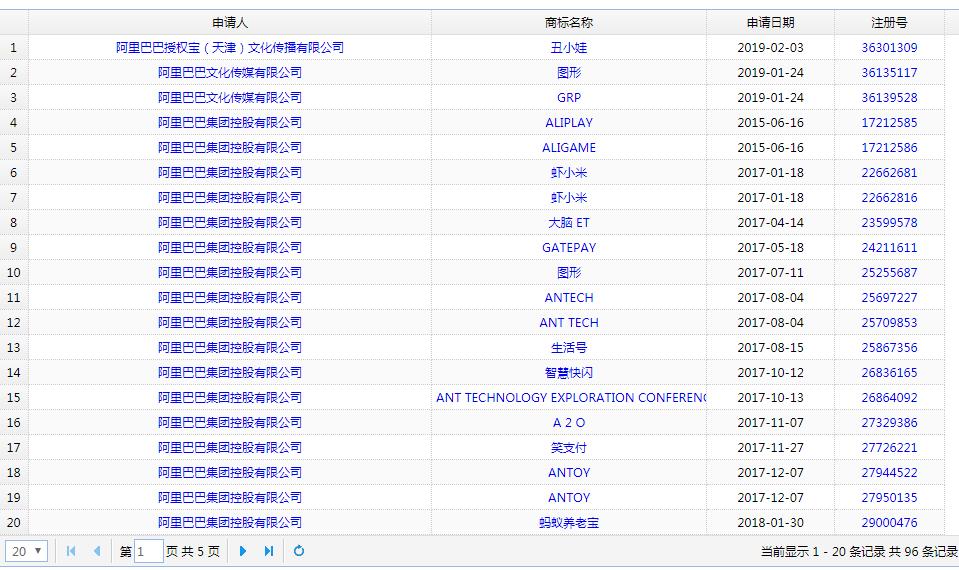Open the ANT TECHNOLOGY EXPLORATION CONFERENCE trademark
This screenshot has height=570, width=959.
click(x=570, y=397)
